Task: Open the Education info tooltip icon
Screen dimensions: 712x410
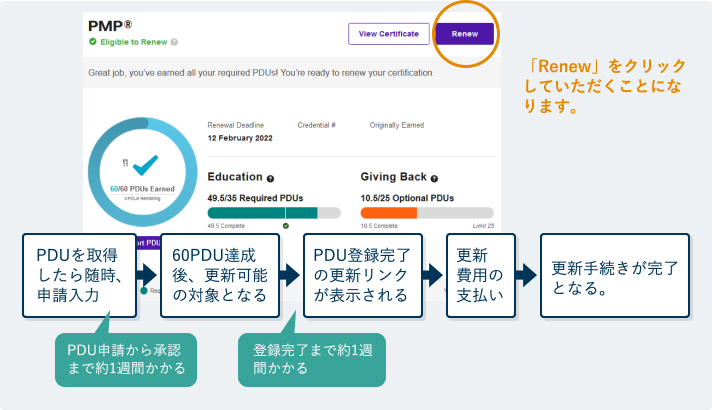Action: pyautogui.click(x=270, y=179)
